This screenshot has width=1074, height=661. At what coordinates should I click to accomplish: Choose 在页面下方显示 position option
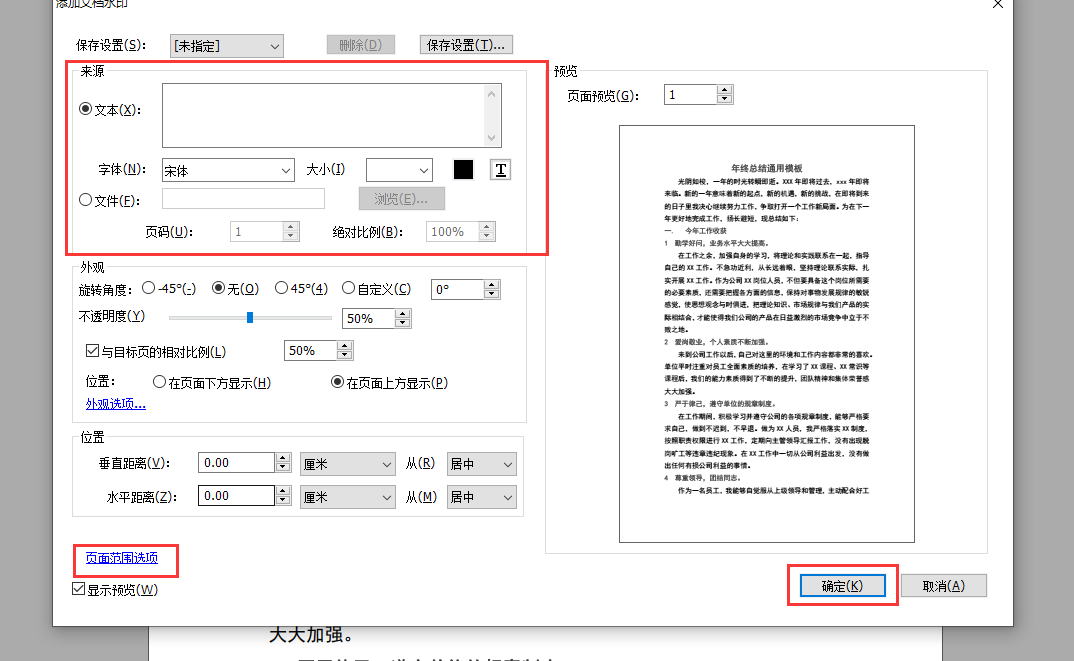(x=159, y=381)
